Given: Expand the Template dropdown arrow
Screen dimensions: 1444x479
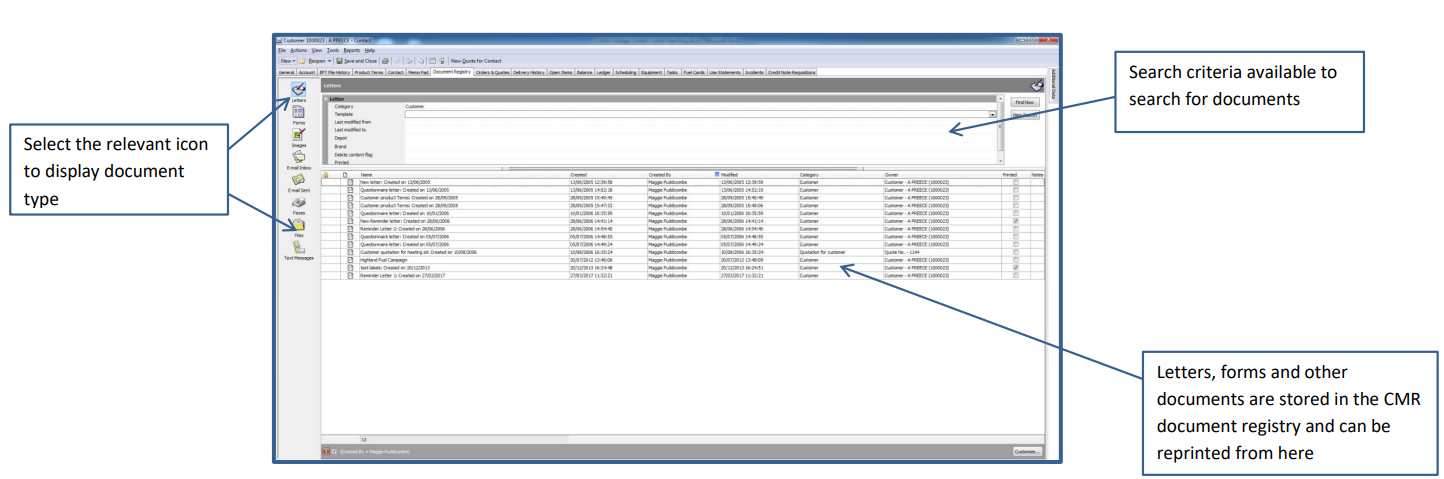Looking at the screenshot, I should click(x=992, y=115).
